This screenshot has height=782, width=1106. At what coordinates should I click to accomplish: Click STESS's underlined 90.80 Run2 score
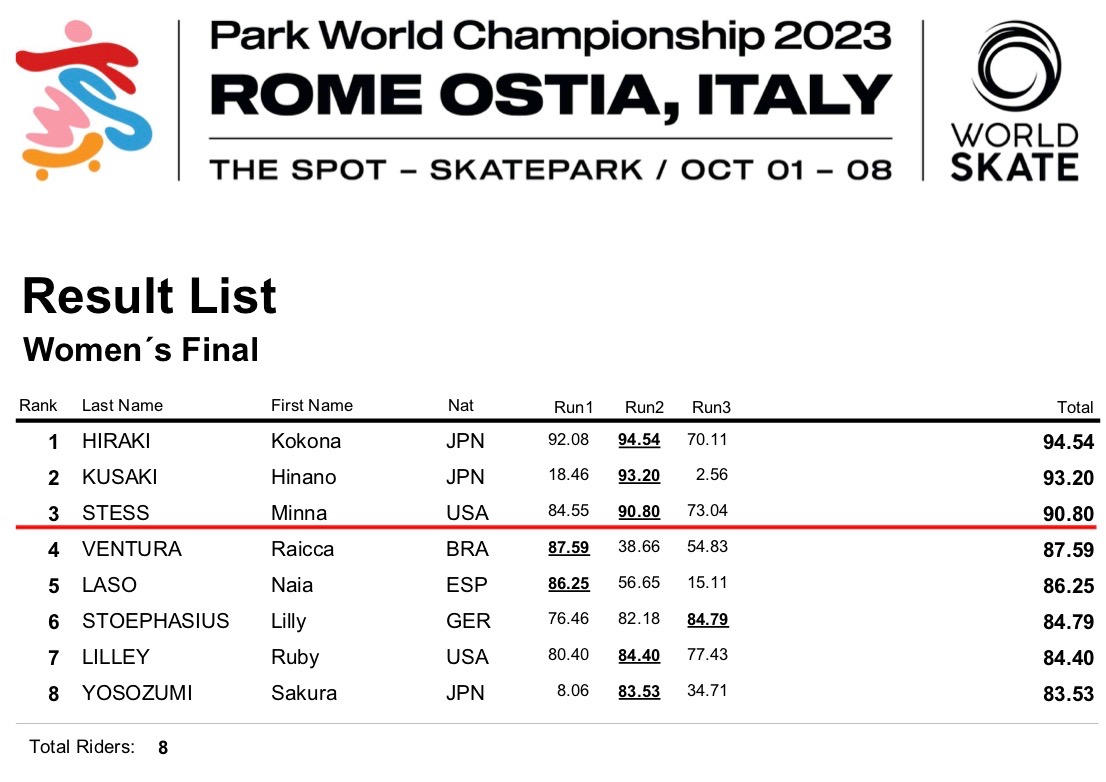click(x=639, y=512)
